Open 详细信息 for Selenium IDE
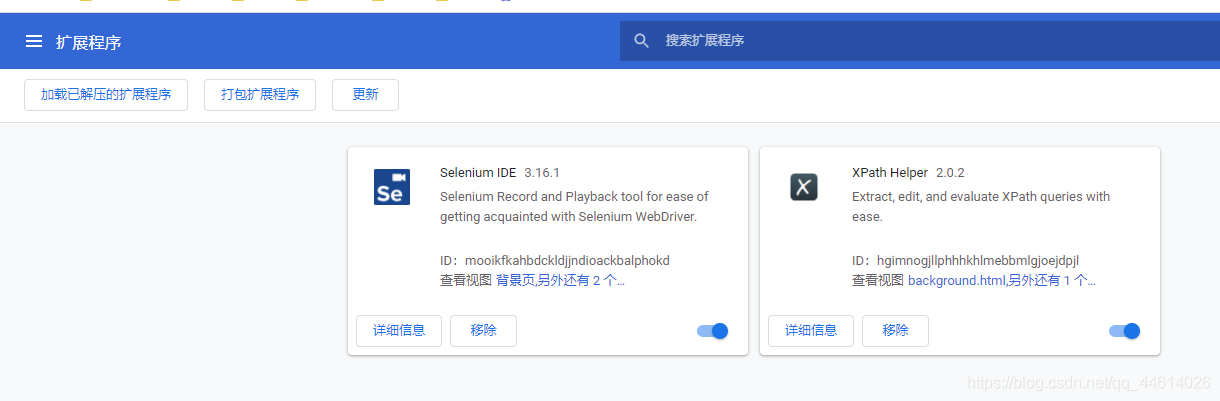This screenshot has height=401, width=1220. click(399, 330)
